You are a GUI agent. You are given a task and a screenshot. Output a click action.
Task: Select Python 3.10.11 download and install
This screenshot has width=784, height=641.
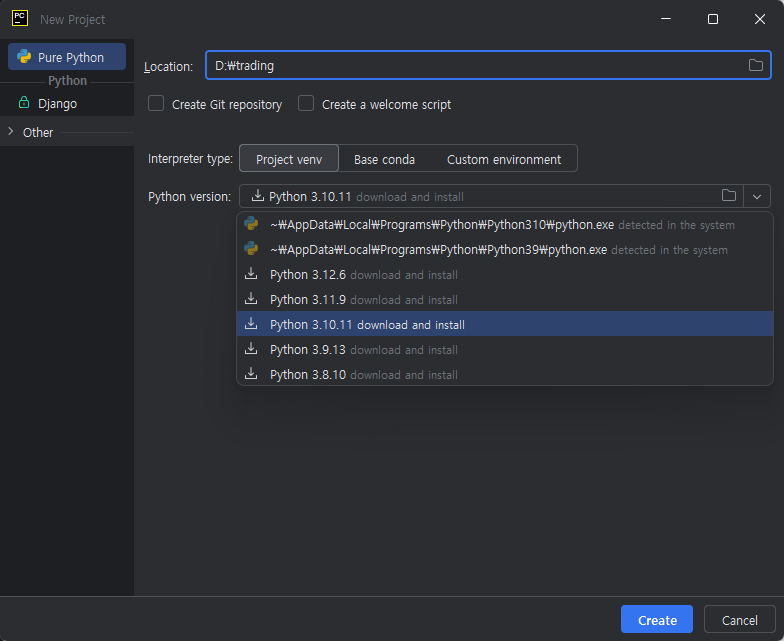click(x=505, y=324)
